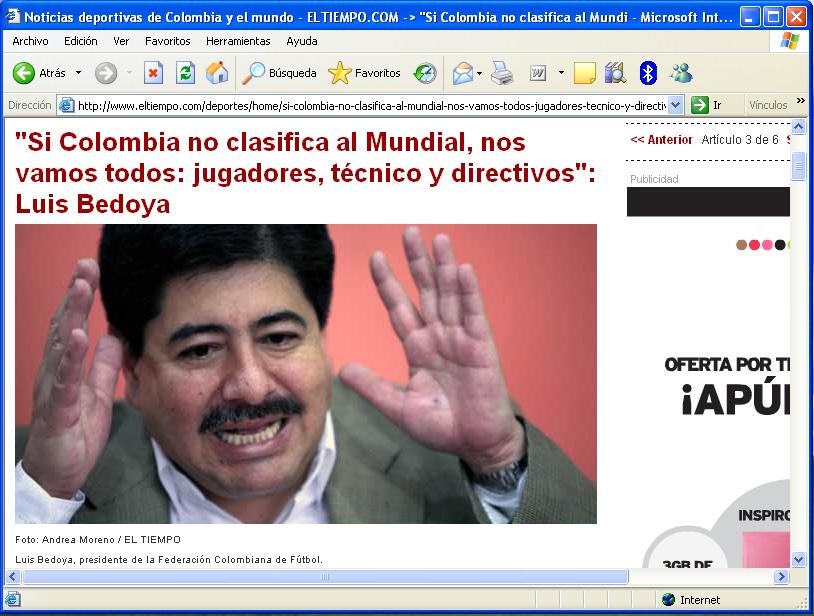Click the Luis Bedoya article photo
The image size is (814, 616).
pos(306,374)
